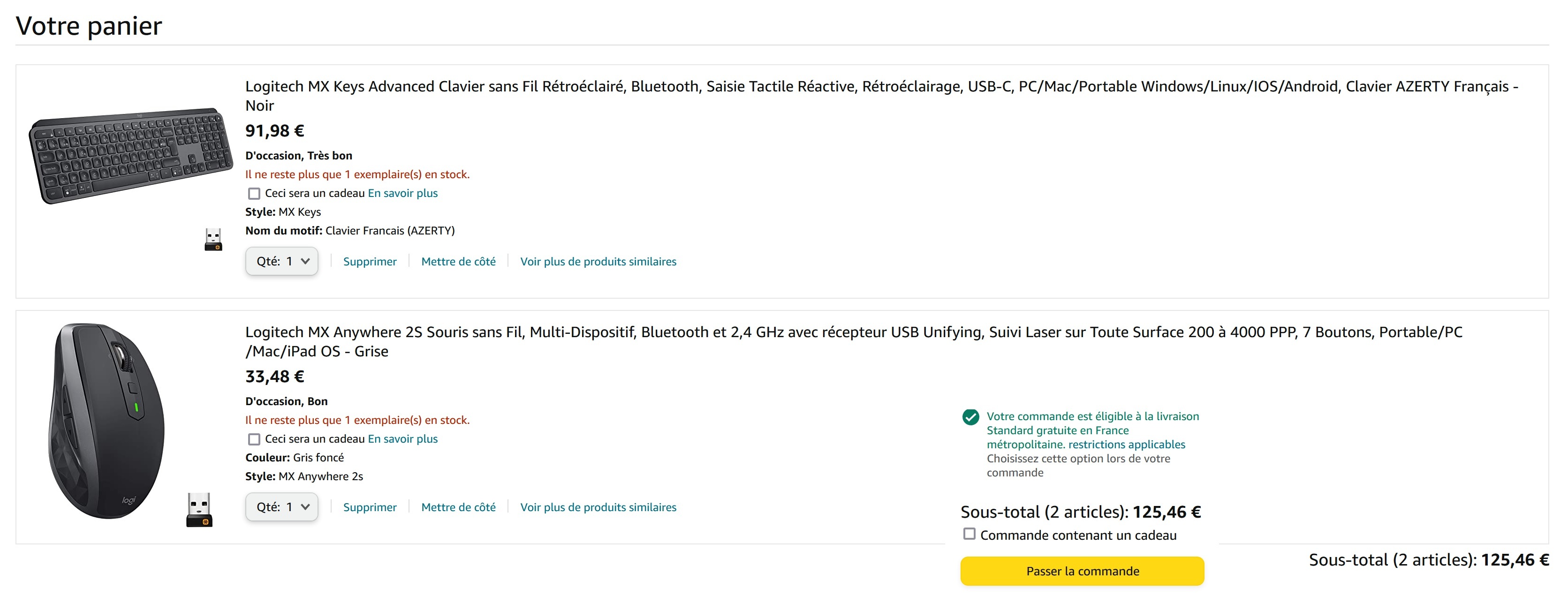Remove the MX Anywhere 2S mouse from cart
This screenshot has width=1568, height=596.
pos(370,508)
